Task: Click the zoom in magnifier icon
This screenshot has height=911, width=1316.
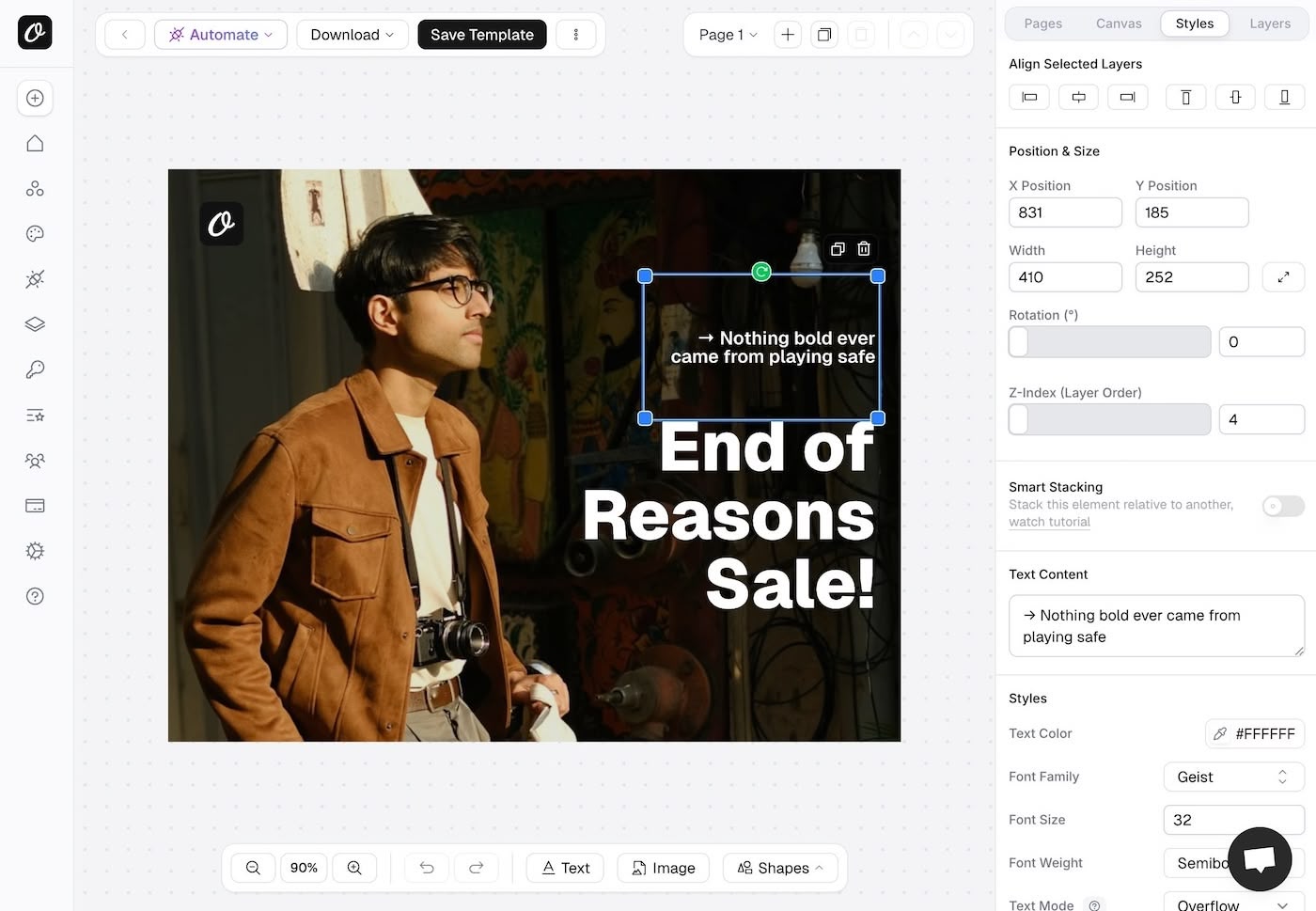Action: tap(354, 868)
